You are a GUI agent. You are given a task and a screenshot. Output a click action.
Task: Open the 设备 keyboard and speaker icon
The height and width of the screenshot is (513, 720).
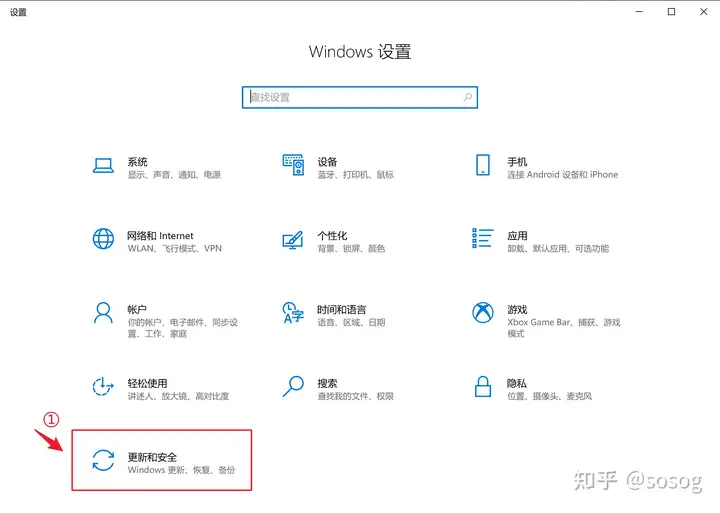pyautogui.click(x=293, y=164)
